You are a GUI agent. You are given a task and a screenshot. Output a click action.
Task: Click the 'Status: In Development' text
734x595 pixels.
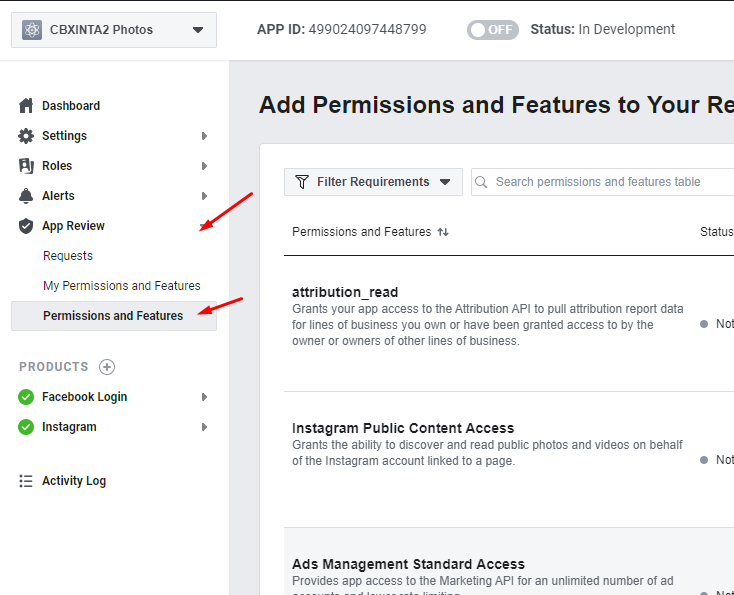click(x=602, y=29)
